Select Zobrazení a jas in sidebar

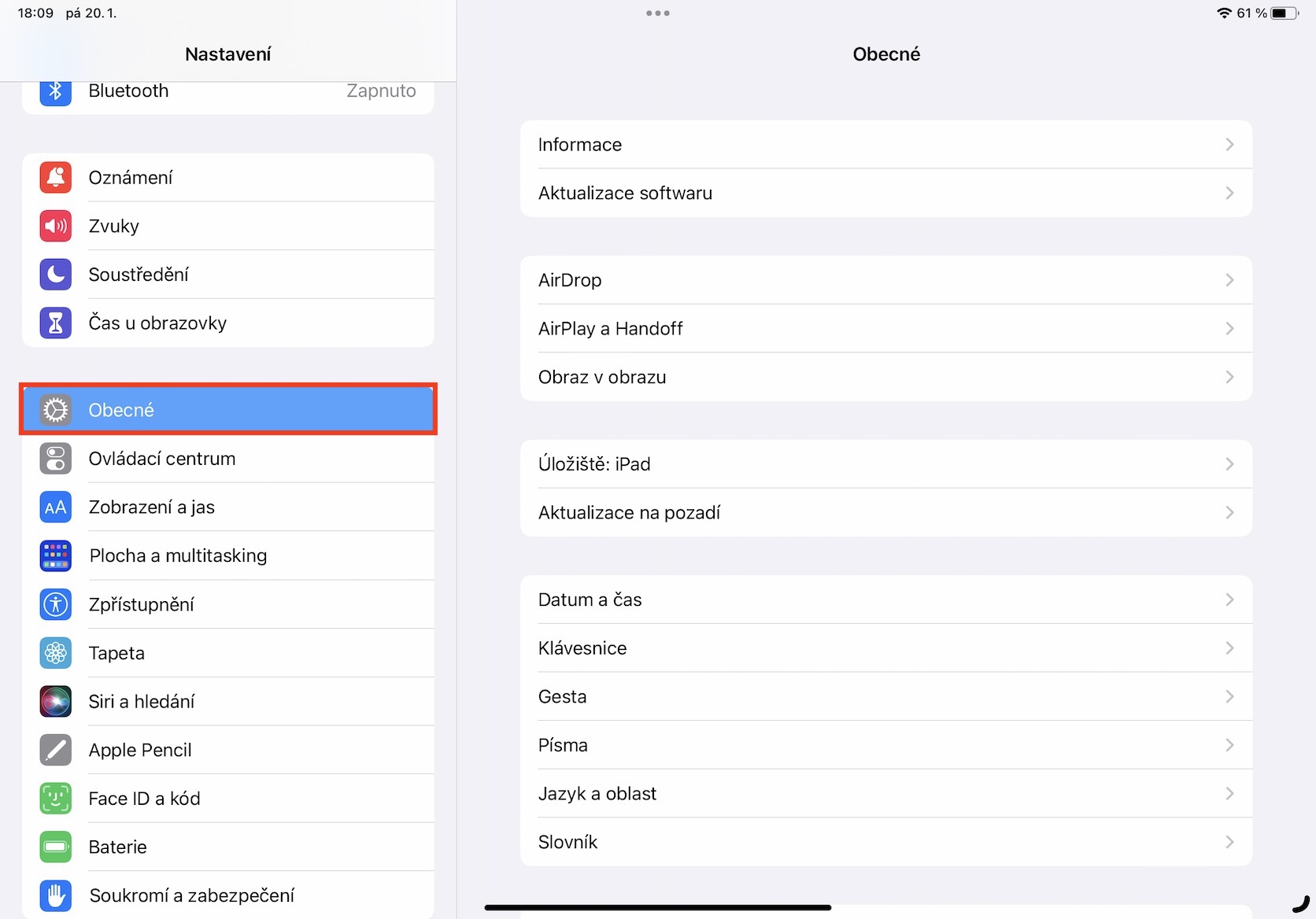(x=151, y=507)
